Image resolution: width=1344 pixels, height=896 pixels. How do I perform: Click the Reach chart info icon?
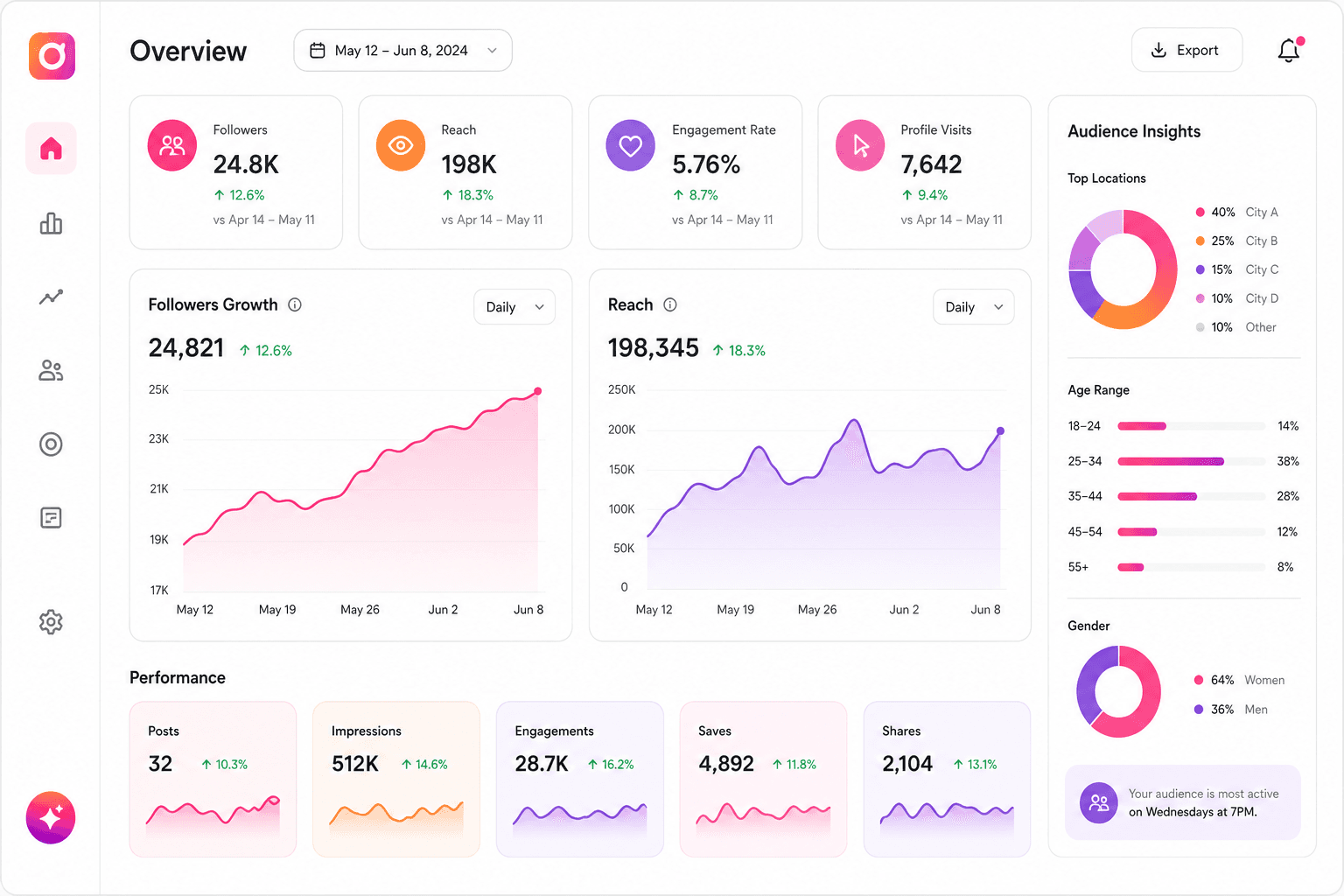click(x=670, y=304)
